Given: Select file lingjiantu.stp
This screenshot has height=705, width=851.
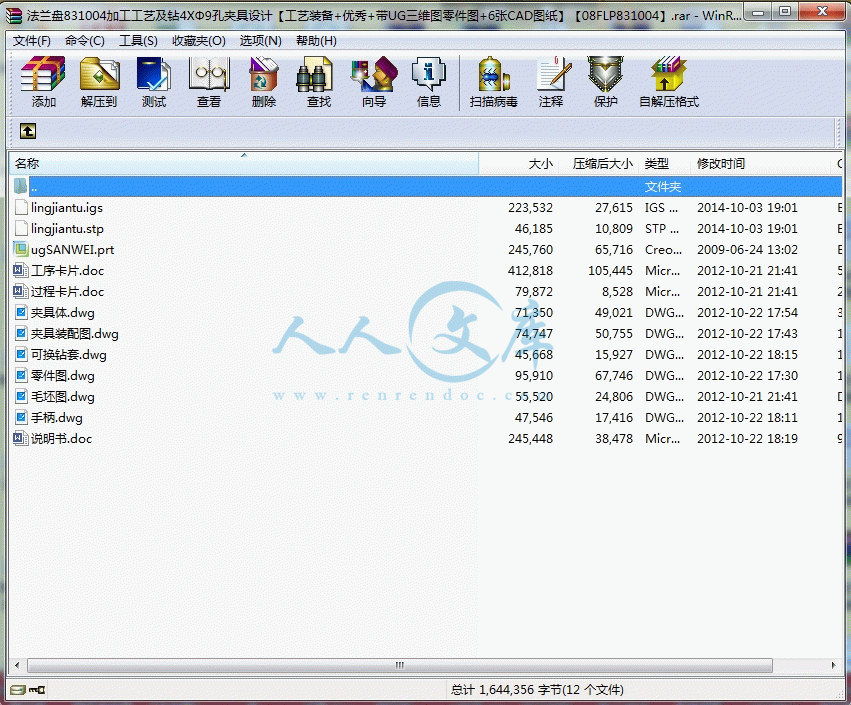Looking at the screenshot, I should (x=67, y=228).
